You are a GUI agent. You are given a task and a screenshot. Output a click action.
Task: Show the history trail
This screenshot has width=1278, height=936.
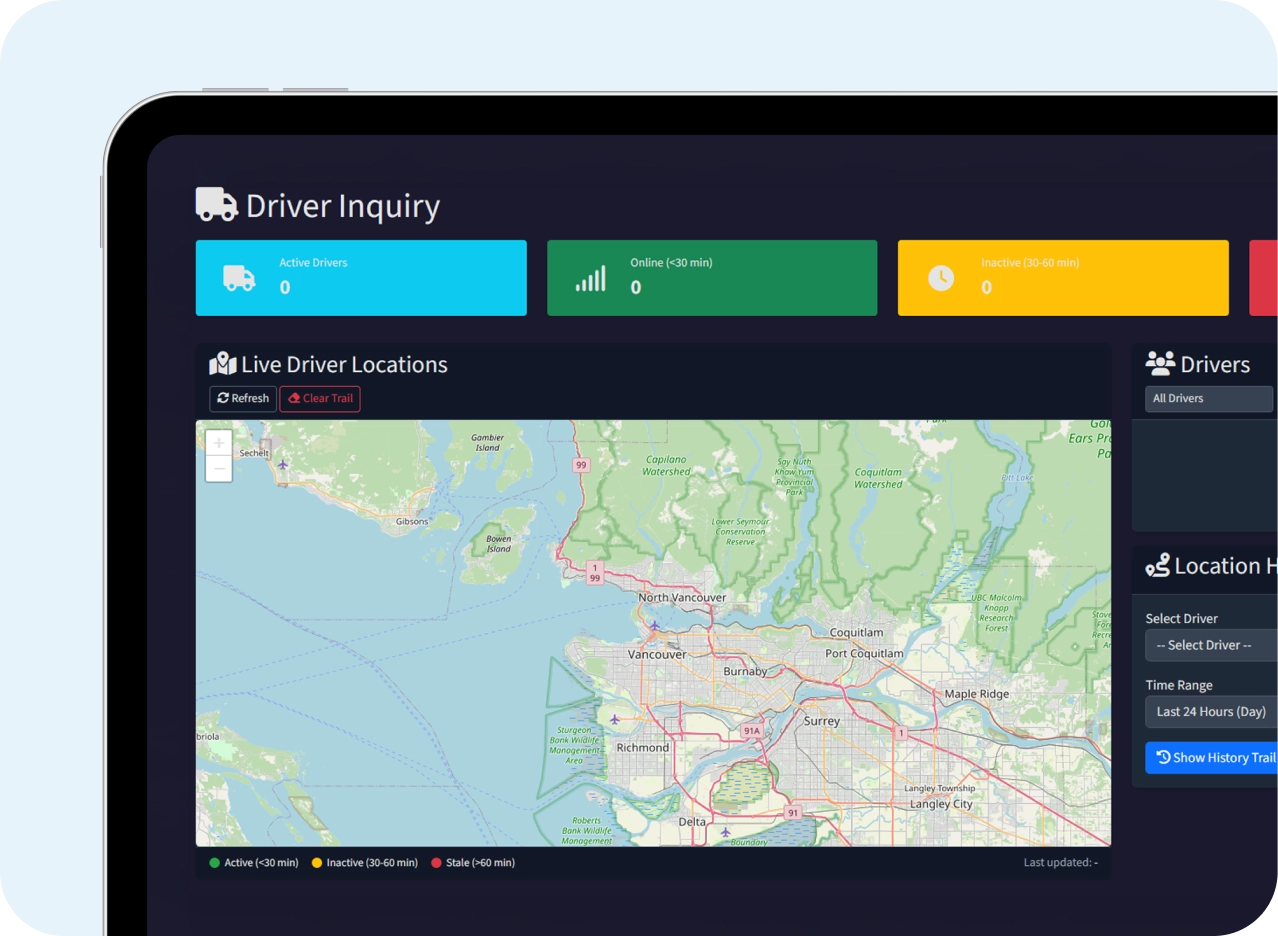point(1213,757)
